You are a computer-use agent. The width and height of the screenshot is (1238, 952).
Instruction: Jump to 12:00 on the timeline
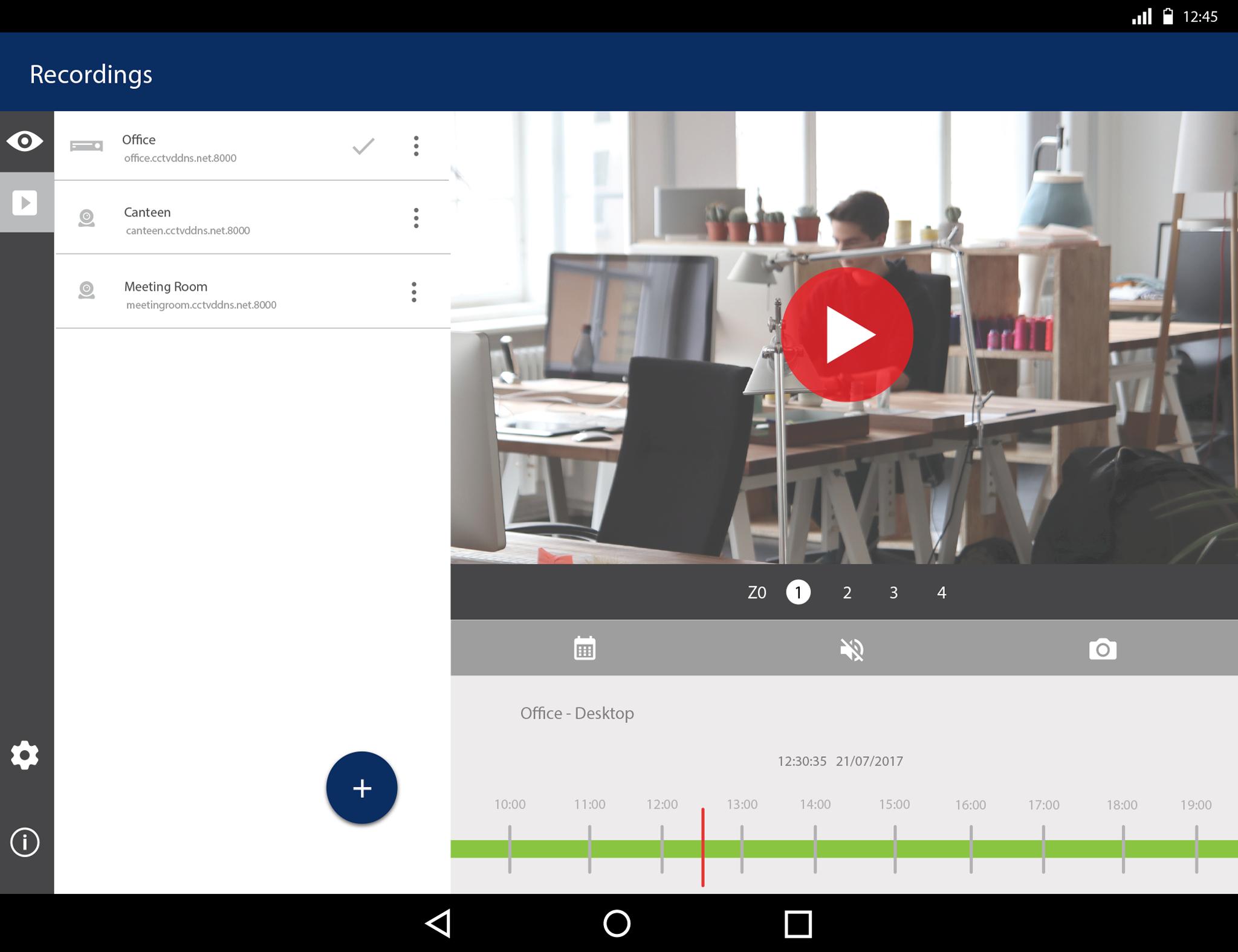pyautogui.click(x=662, y=805)
